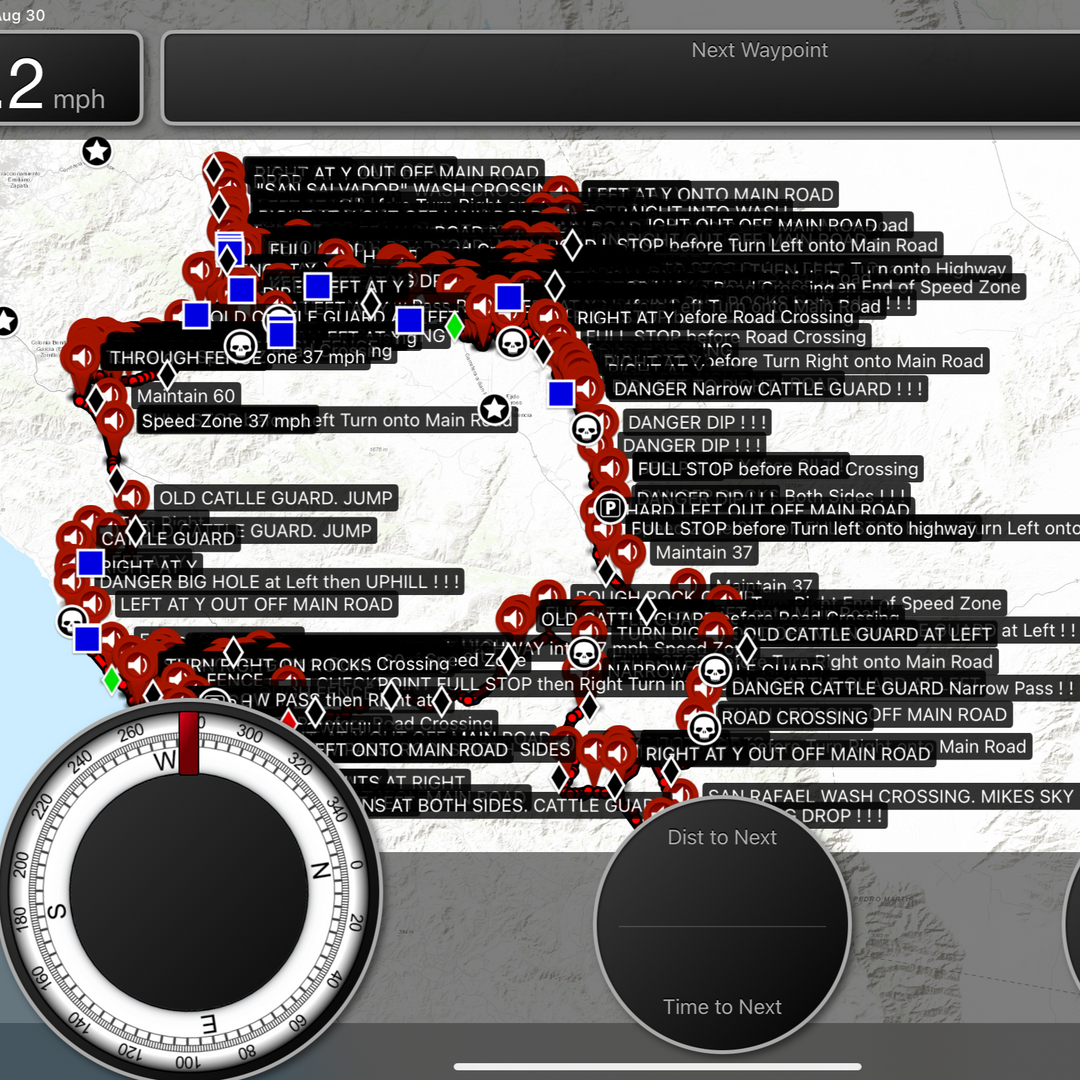1080x1080 pixels.
Task: Select skull icon above THROUGH FENCE label
Action: click(x=240, y=346)
